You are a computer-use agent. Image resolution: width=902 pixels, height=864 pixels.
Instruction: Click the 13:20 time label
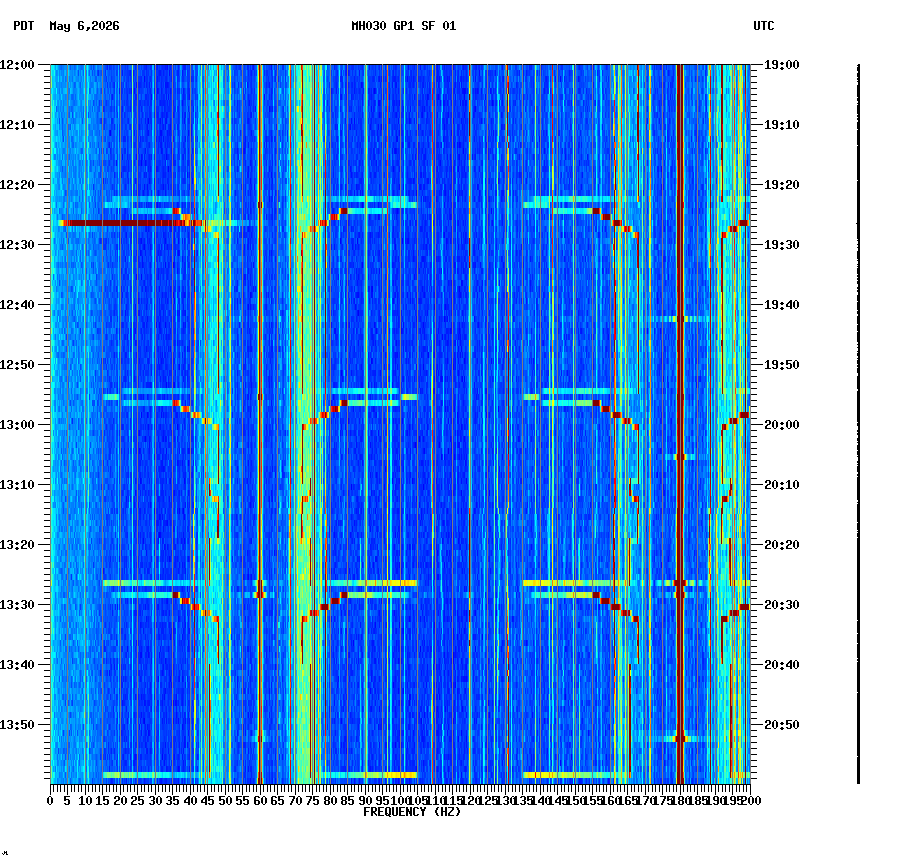(17, 545)
